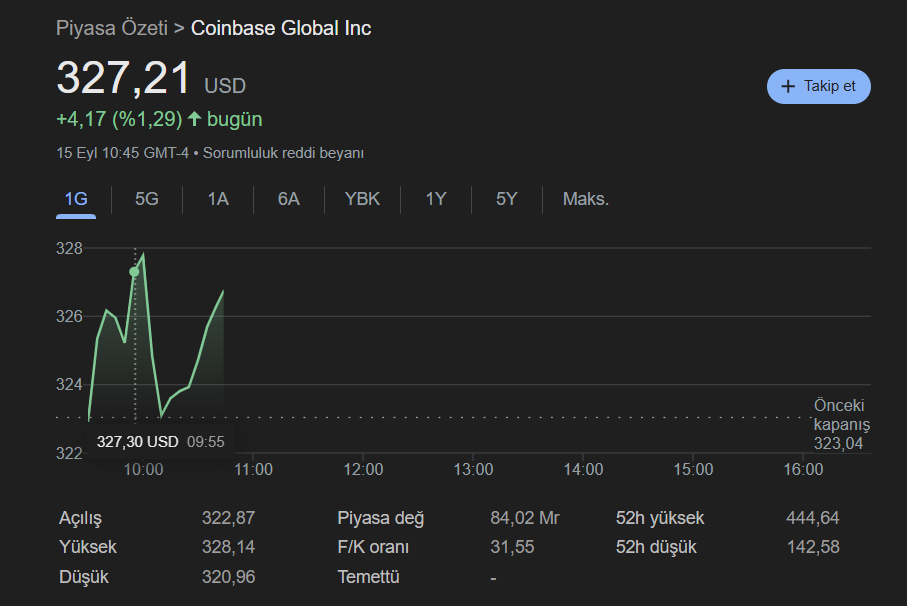
Task: Click the green up arrow beside bugün
Action: pos(194,119)
